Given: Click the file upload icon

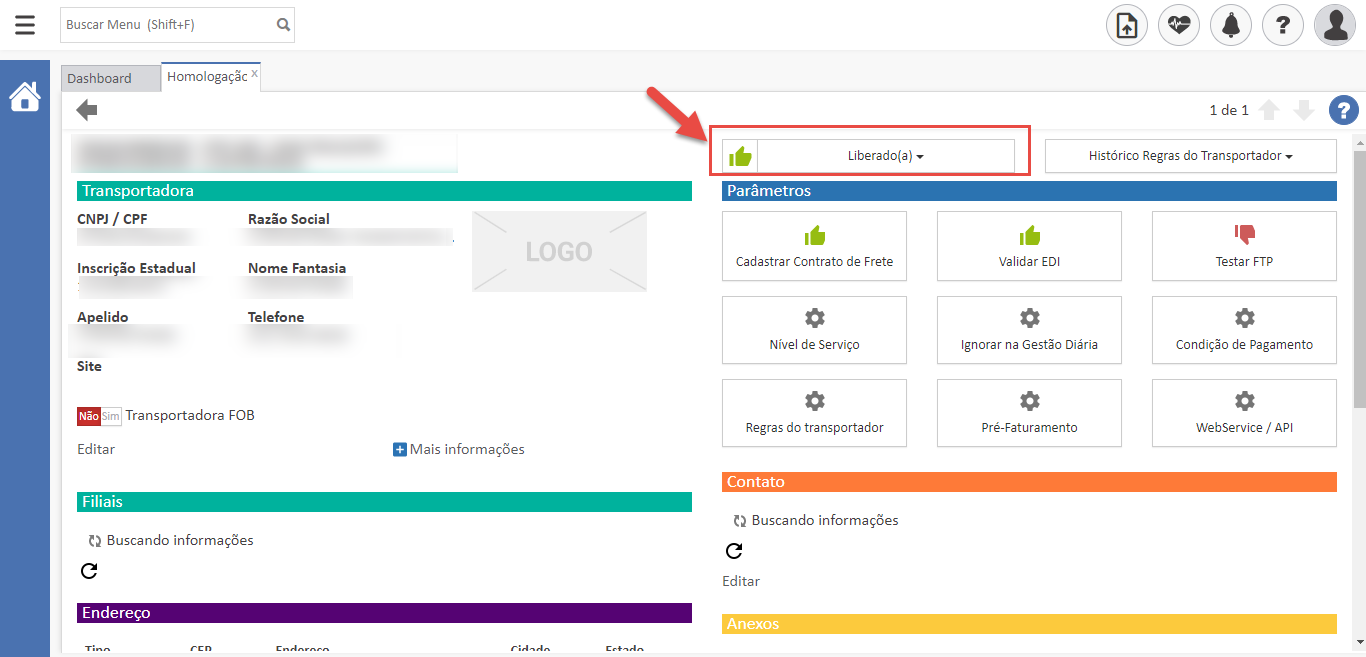Looking at the screenshot, I should (x=1127, y=25).
